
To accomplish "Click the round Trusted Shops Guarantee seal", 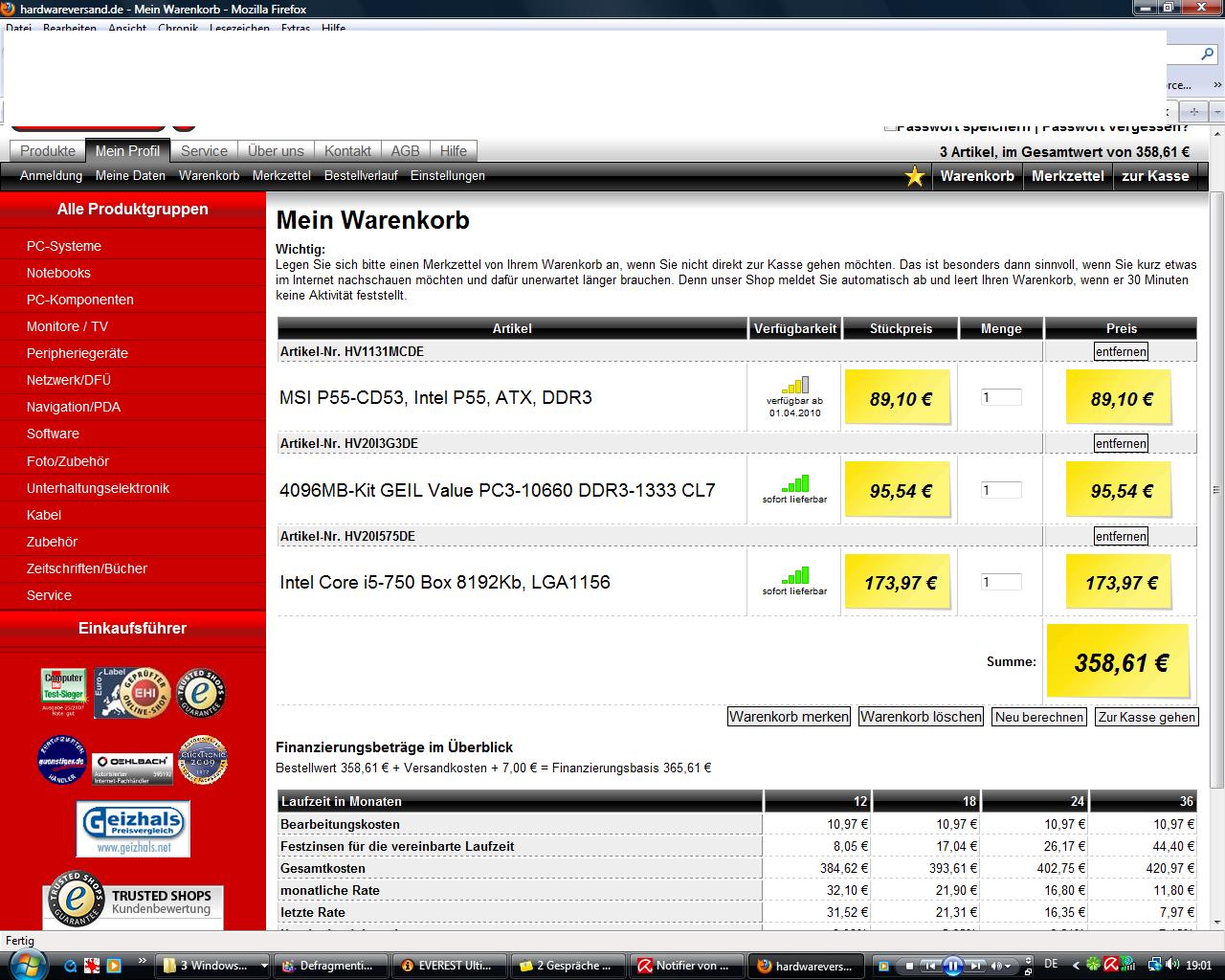I will point(201,692).
